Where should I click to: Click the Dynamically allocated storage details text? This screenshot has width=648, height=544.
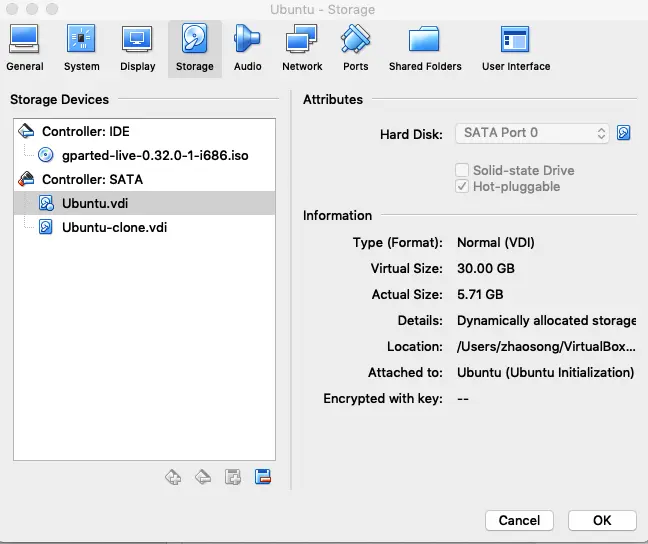click(x=546, y=320)
